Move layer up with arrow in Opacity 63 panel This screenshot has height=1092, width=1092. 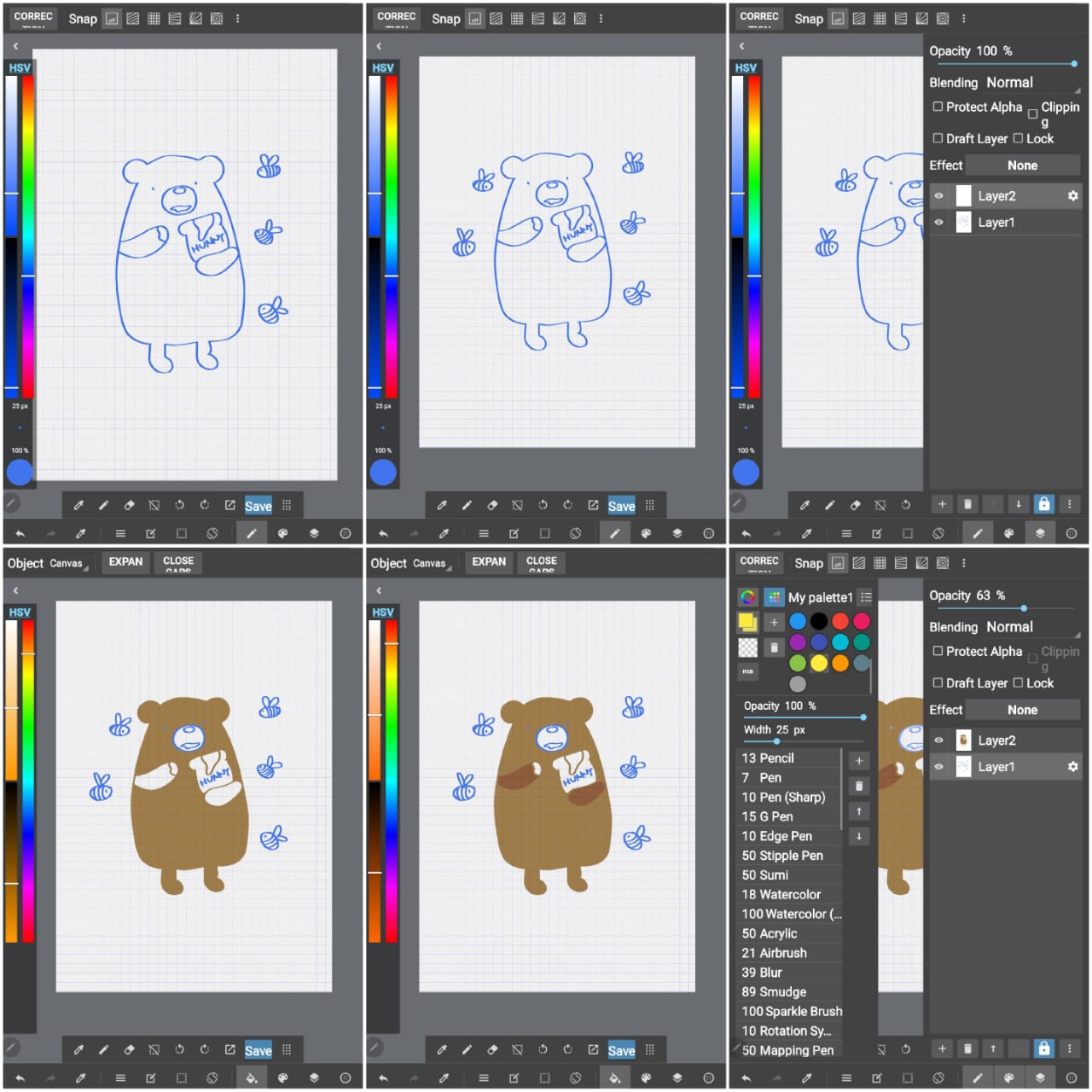(993, 1048)
